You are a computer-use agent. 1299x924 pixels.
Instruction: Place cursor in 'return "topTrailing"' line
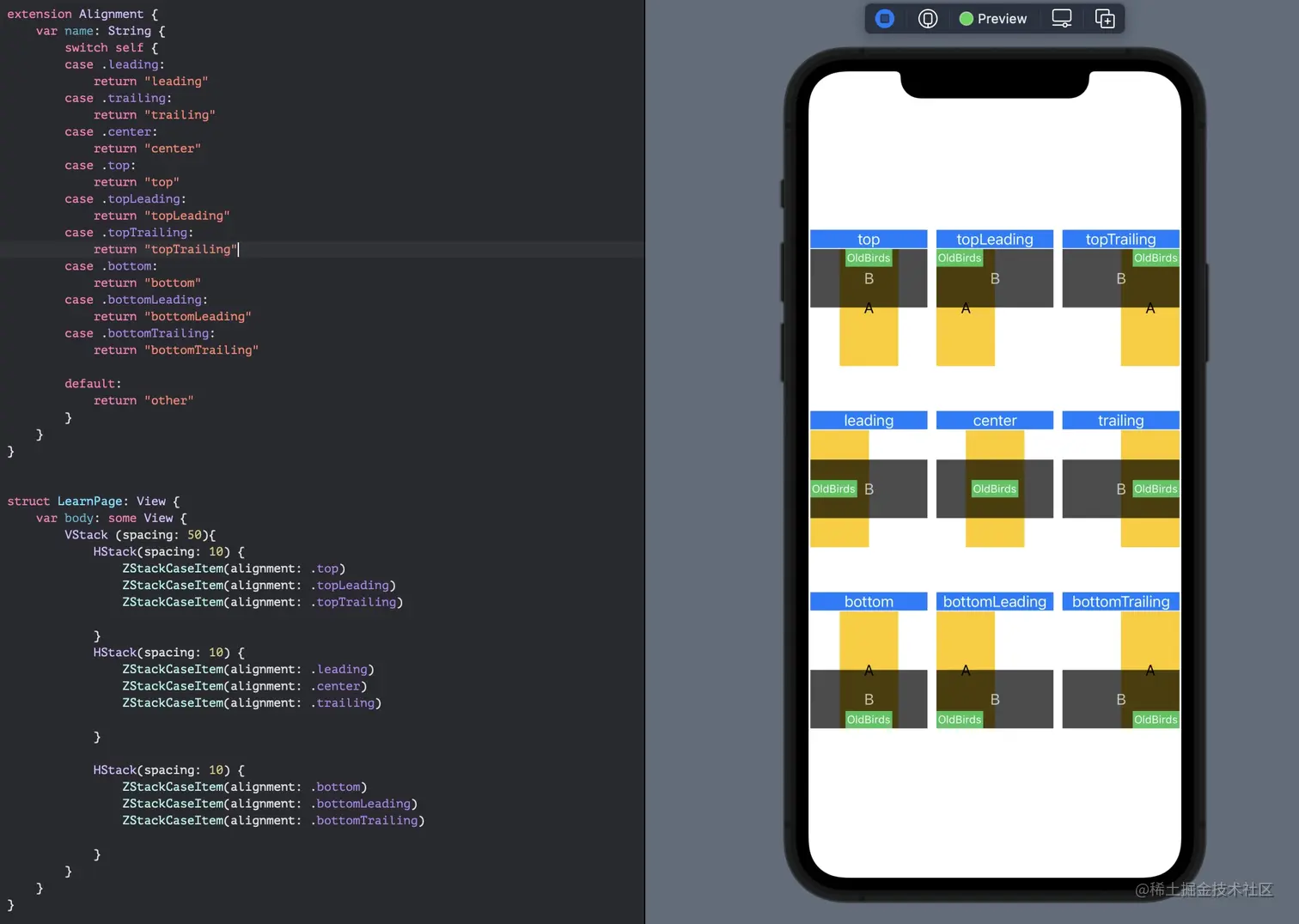tap(166, 249)
